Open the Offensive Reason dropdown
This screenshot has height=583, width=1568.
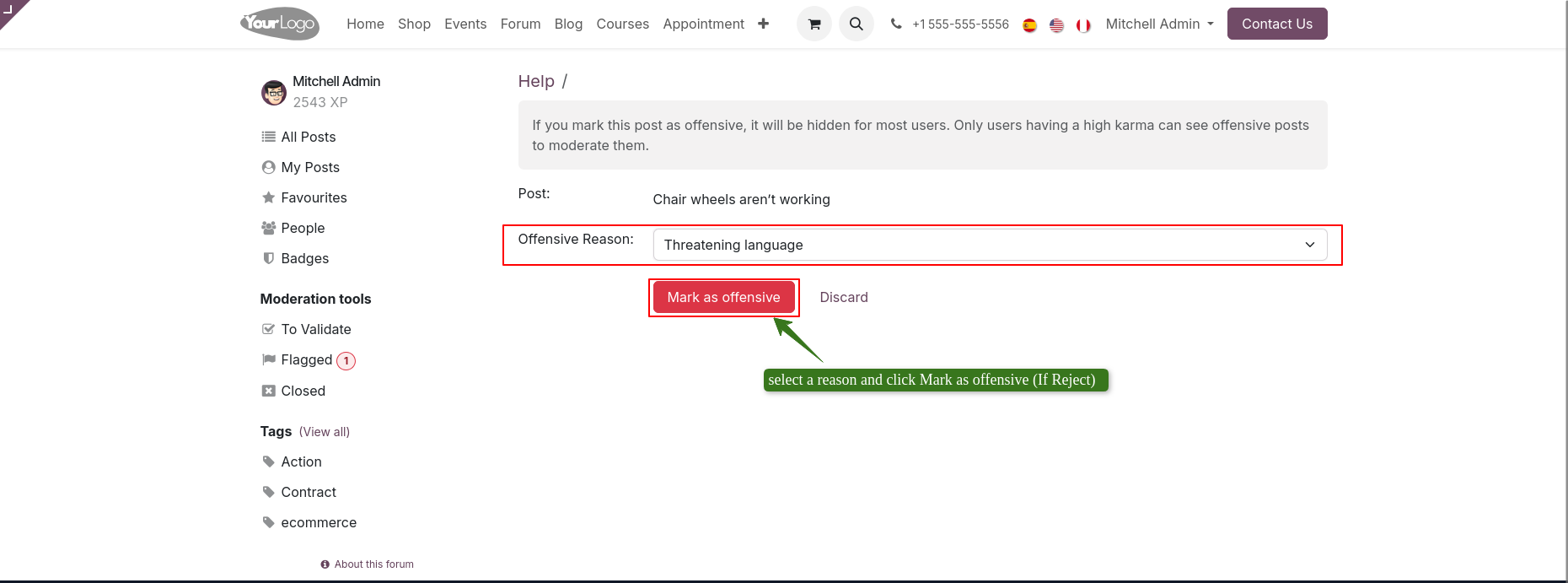(x=989, y=245)
